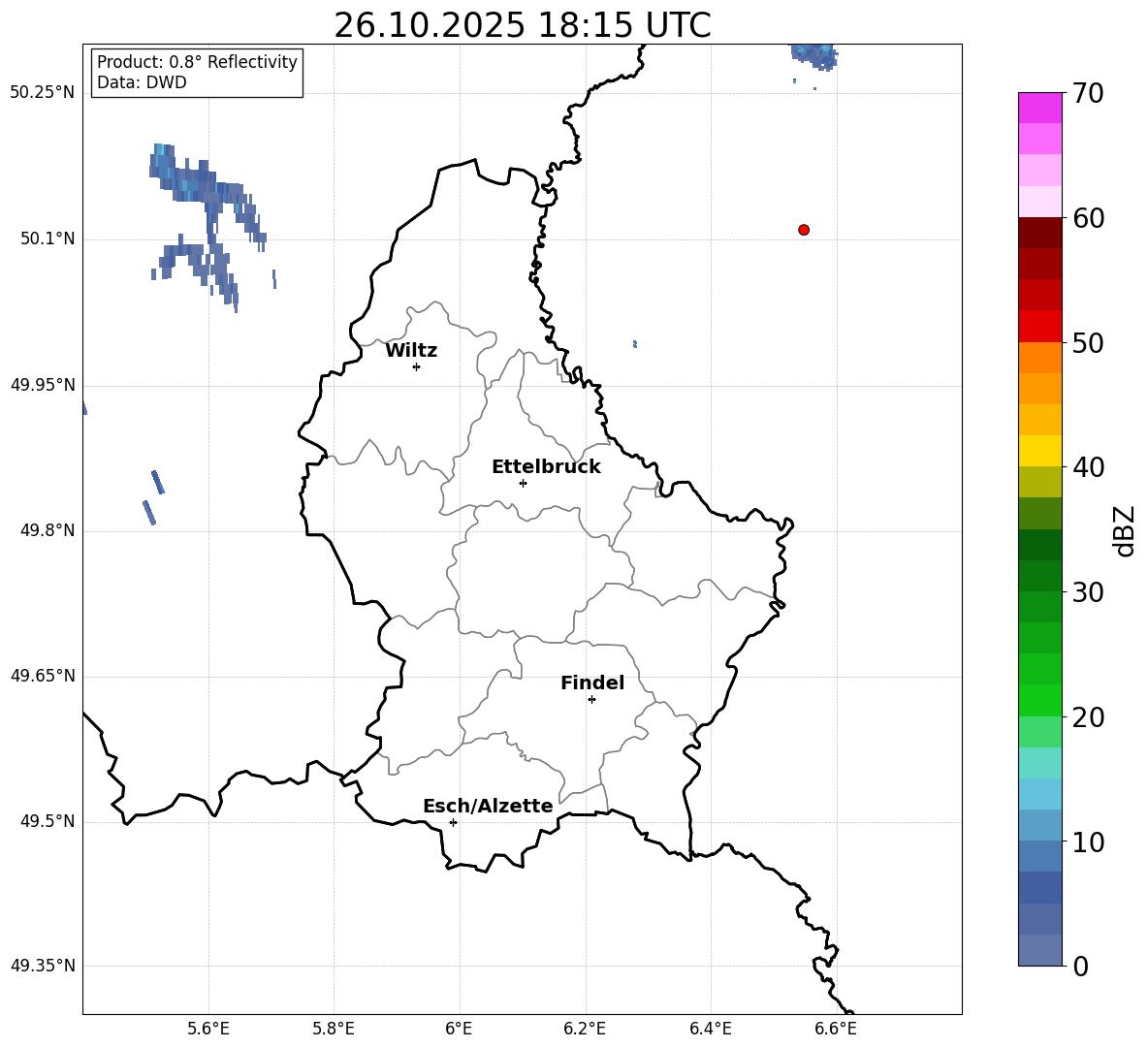The width and height of the screenshot is (1148, 1048).
Task: Click the Findel label
Action: click(592, 683)
